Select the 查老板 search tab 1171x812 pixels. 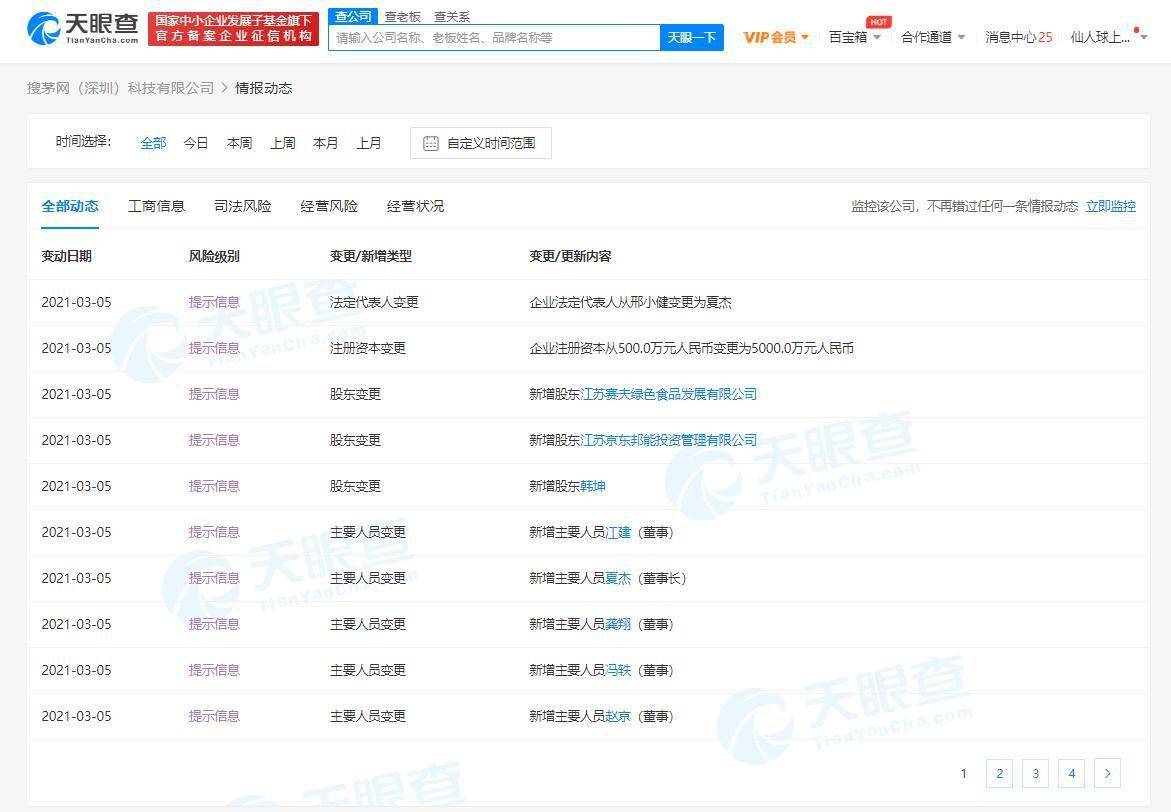click(403, 16)
